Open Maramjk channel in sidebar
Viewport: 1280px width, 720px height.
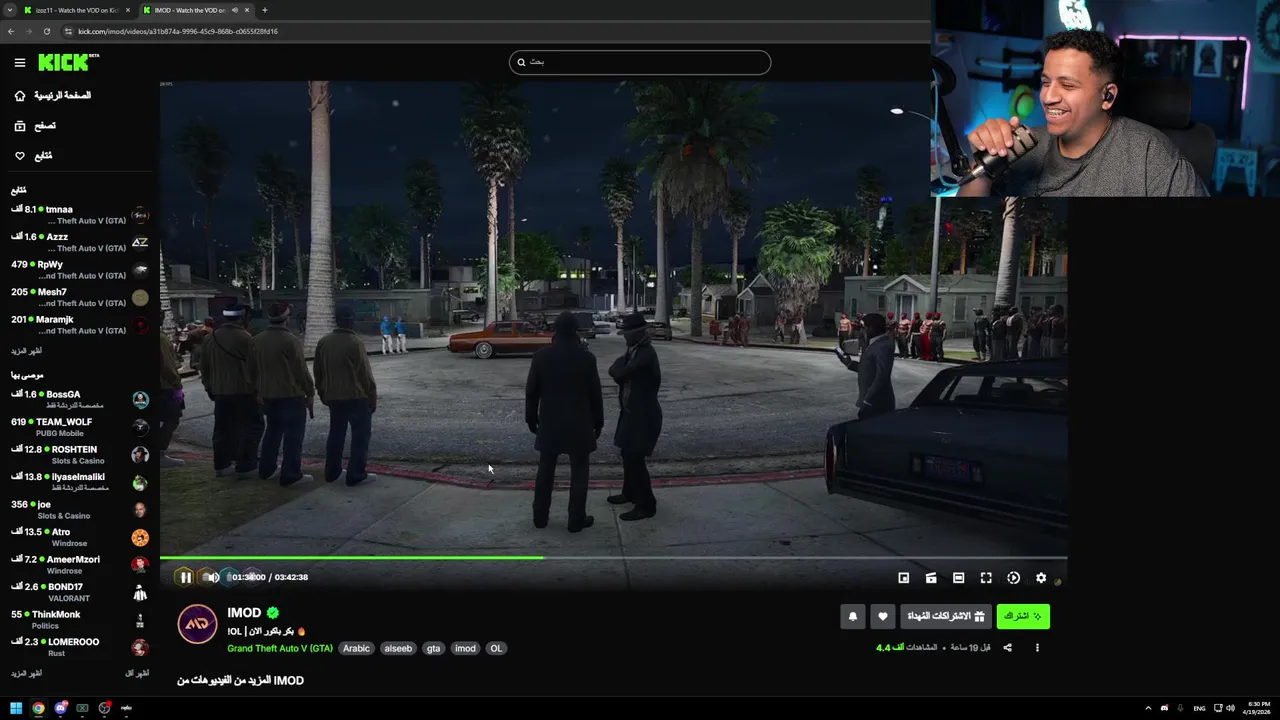pos(80,325)
